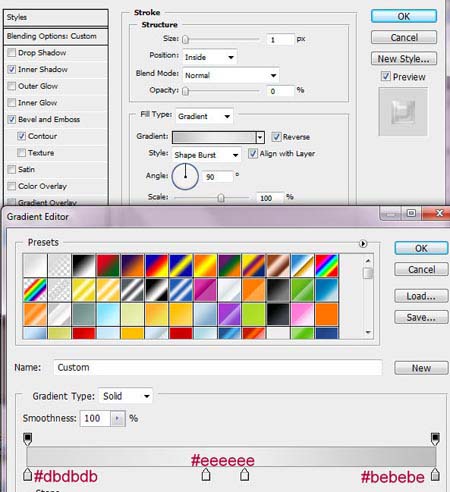Image resolution: width=450 pixels, height=492 pixels.
Task: Enable the Texture checkbox
Action: (x=21, y=153)
